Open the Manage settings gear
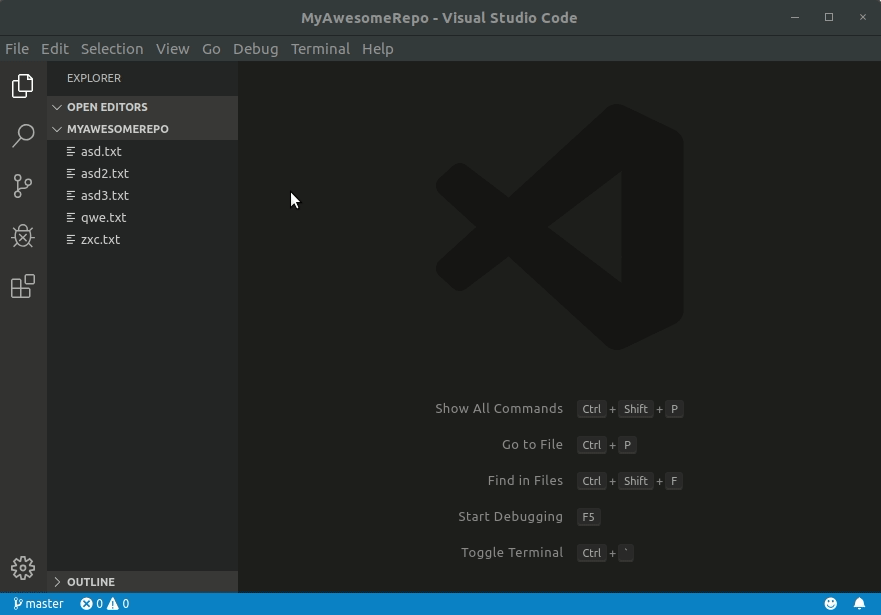 (22, 567)
